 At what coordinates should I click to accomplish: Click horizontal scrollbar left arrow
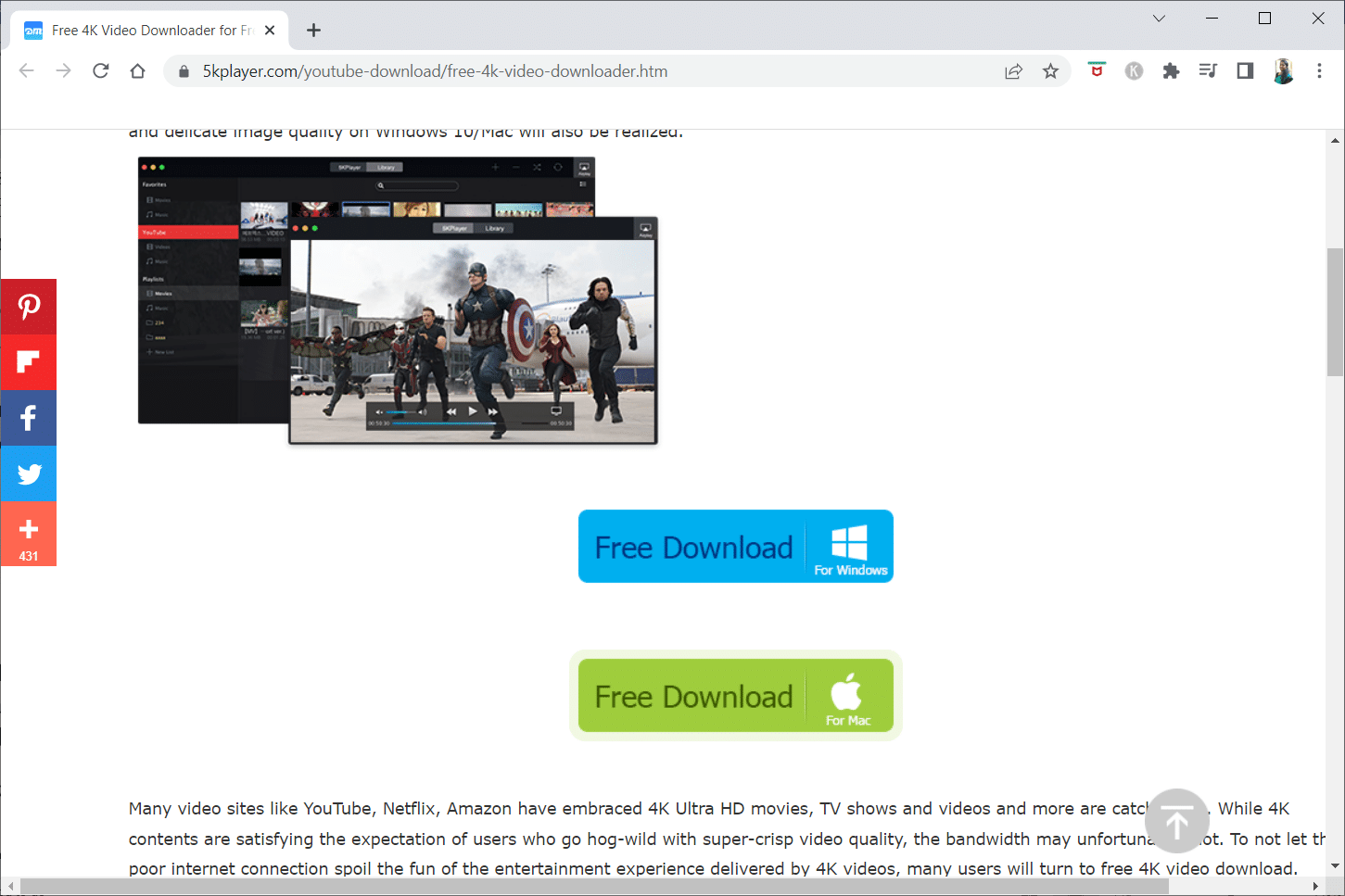pyautogui.click(x=10, y=887)
